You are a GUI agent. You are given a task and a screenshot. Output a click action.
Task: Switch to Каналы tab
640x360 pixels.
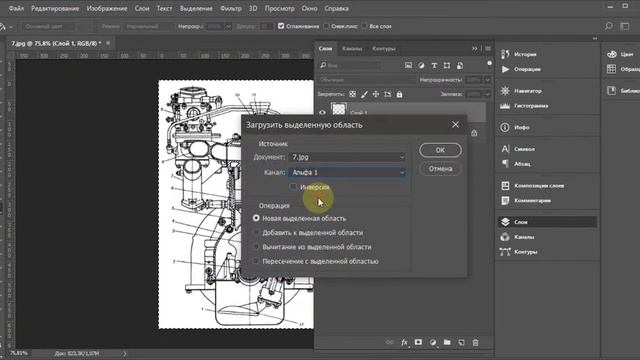coord(352,49)
